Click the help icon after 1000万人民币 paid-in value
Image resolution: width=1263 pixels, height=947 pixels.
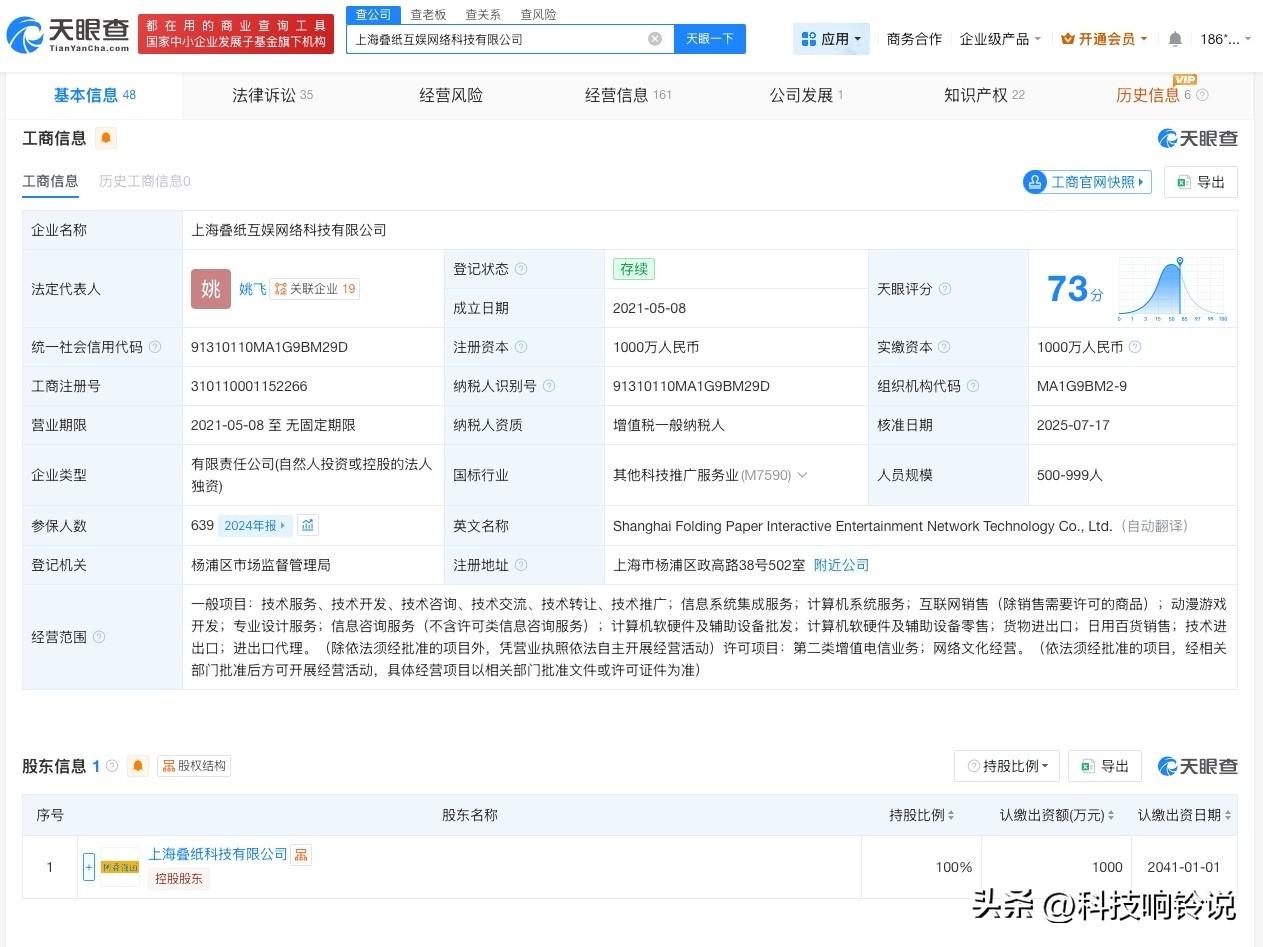[1134, 347]
